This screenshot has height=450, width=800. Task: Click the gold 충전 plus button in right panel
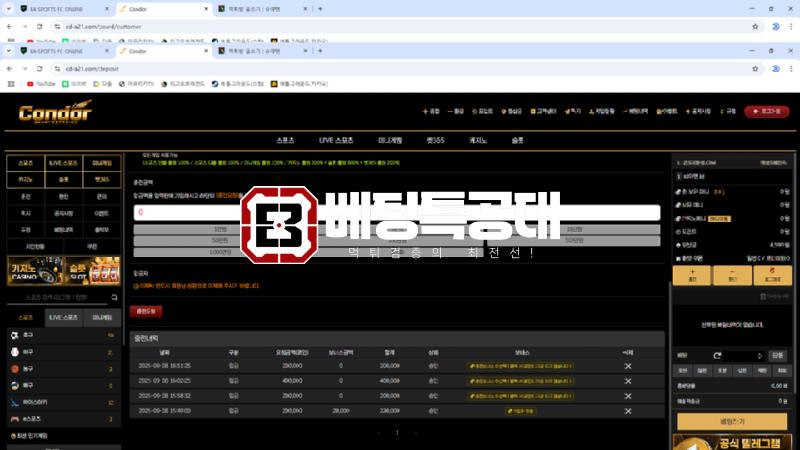coord(692,276)
